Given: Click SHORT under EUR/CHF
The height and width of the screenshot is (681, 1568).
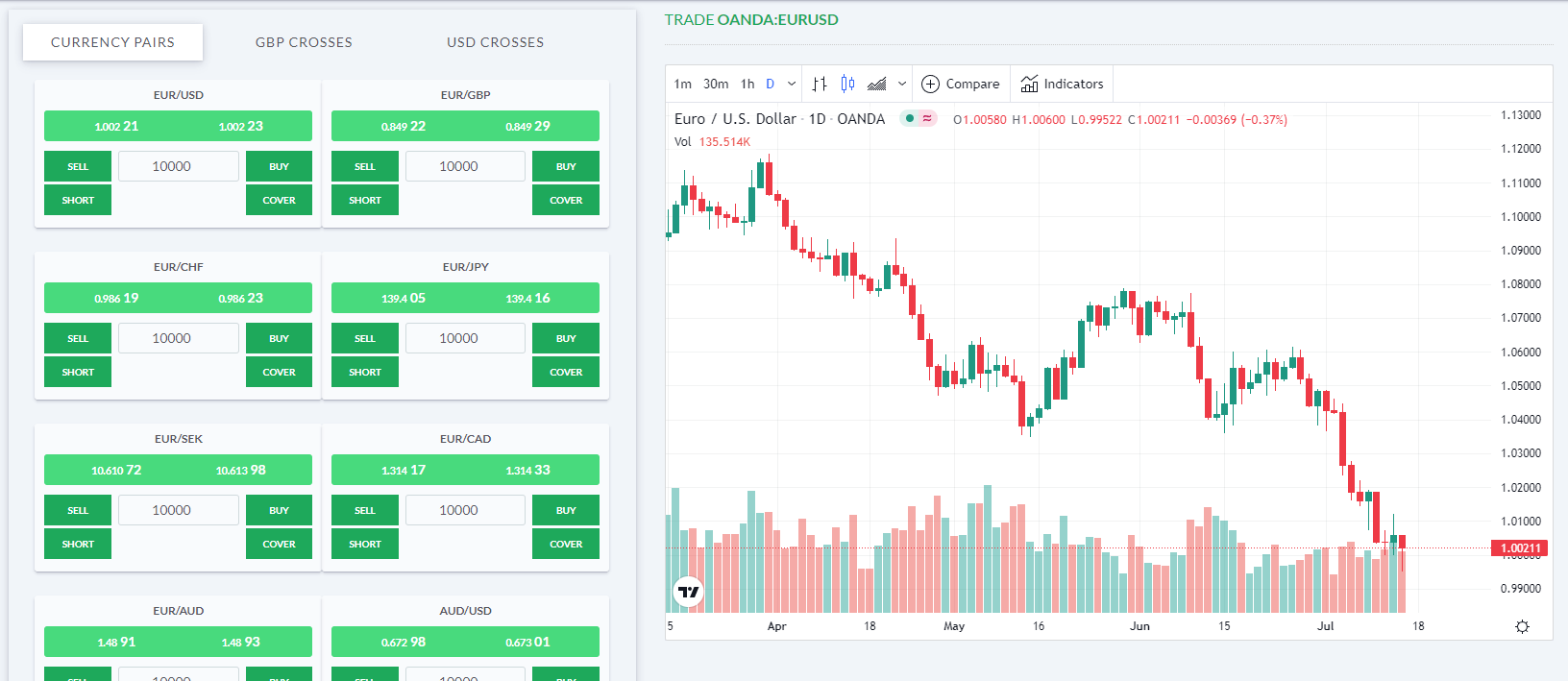Looking at the screenshot, I should [x=78, y=372].
